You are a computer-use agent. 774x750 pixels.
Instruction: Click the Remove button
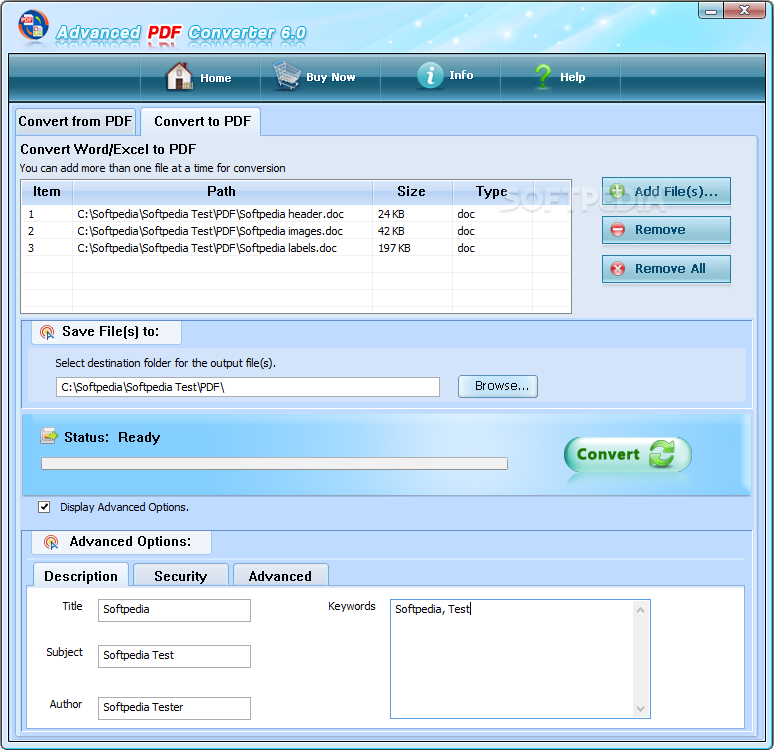point(666,230)
